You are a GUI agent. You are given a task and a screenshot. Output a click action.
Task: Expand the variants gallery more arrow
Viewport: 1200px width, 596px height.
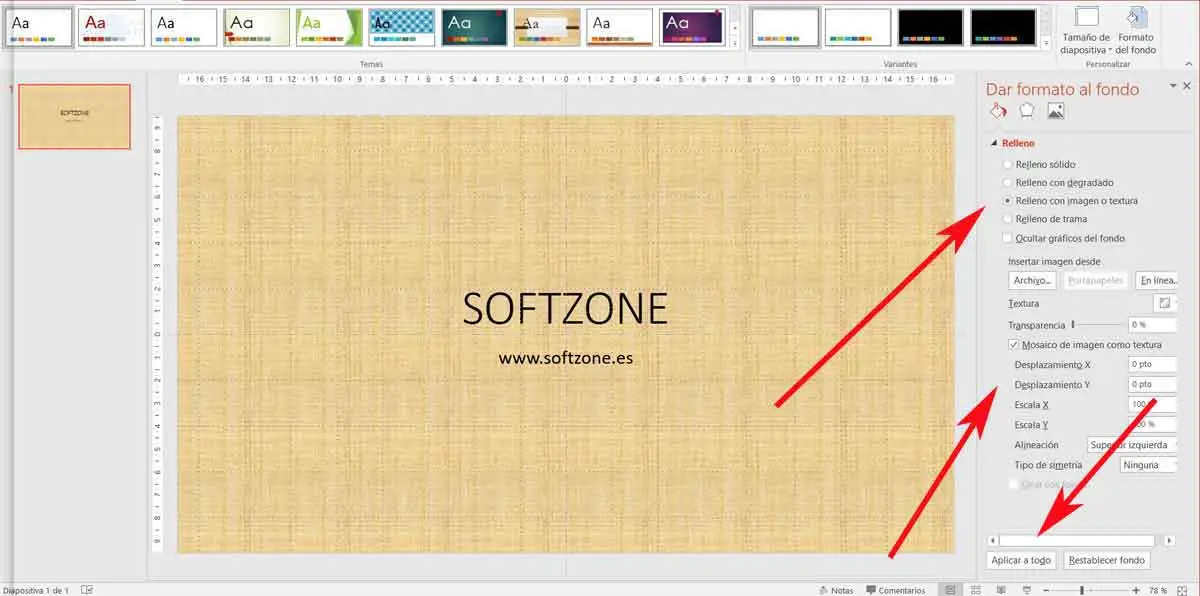tap(1047, 44)
